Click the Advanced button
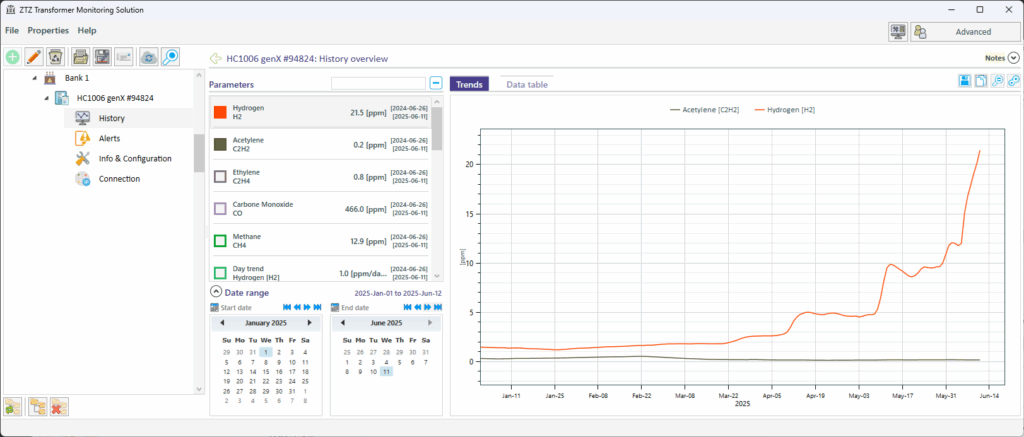Image resolution: width=1024 pixels, height=437 pixels. (964, 32)
